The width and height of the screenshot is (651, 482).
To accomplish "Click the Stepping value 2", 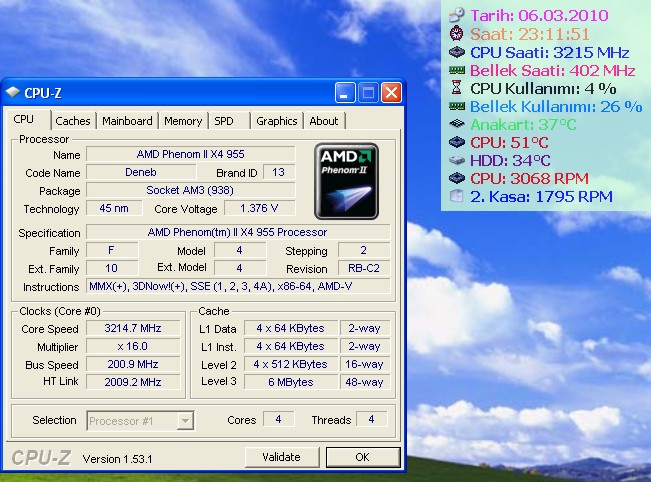I will click(x=364, y=250).
